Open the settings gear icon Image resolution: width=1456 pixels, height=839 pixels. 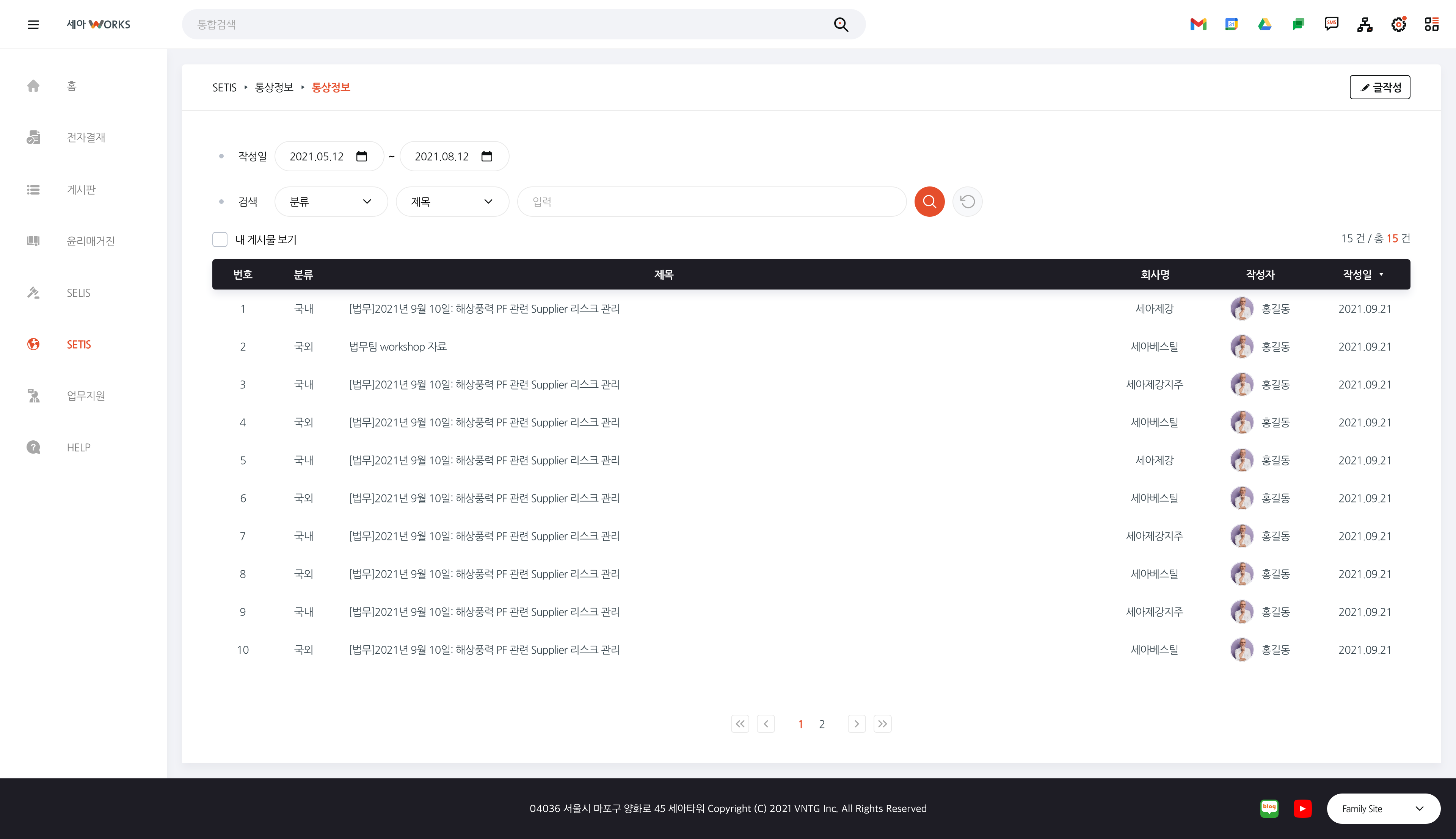(x=1398, y=24)
